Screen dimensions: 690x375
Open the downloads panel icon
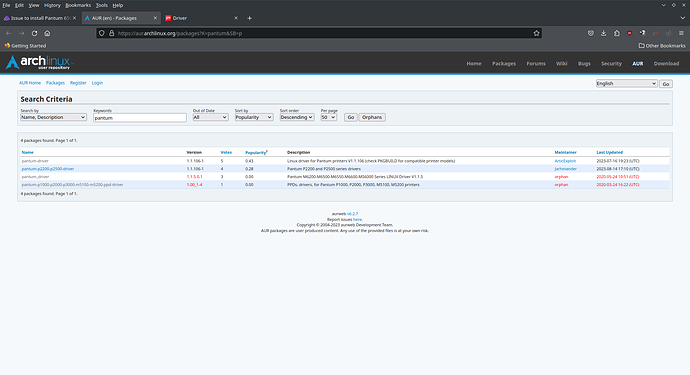click(x=603, y=33)
